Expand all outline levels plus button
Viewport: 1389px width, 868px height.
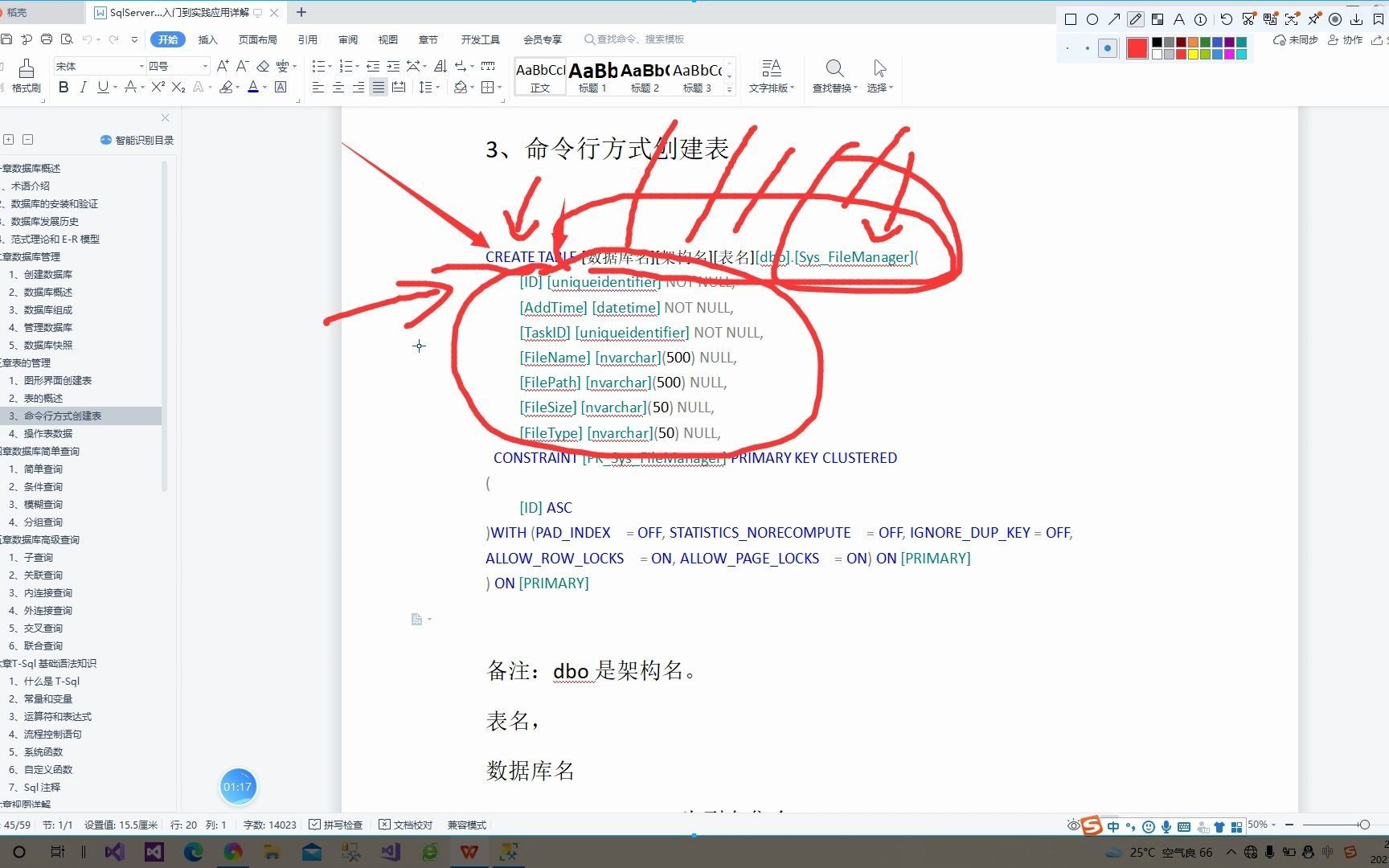click(x=9, y=139)
